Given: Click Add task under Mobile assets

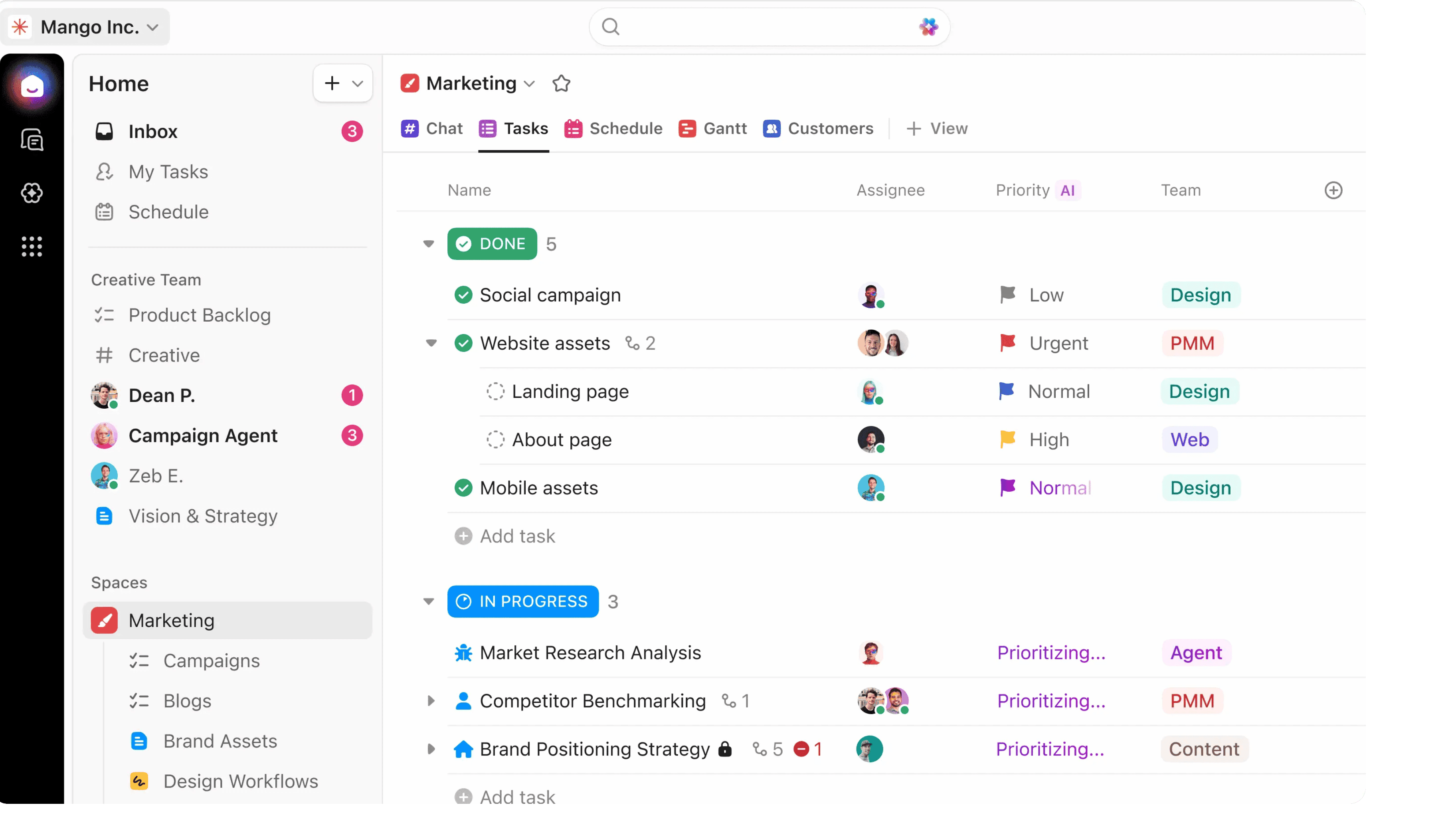Looking at the screenshot, I should tap(505, 536).
